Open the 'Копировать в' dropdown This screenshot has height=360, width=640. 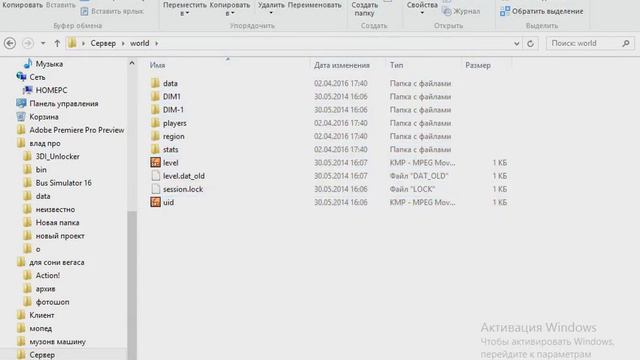click(229, 9)
